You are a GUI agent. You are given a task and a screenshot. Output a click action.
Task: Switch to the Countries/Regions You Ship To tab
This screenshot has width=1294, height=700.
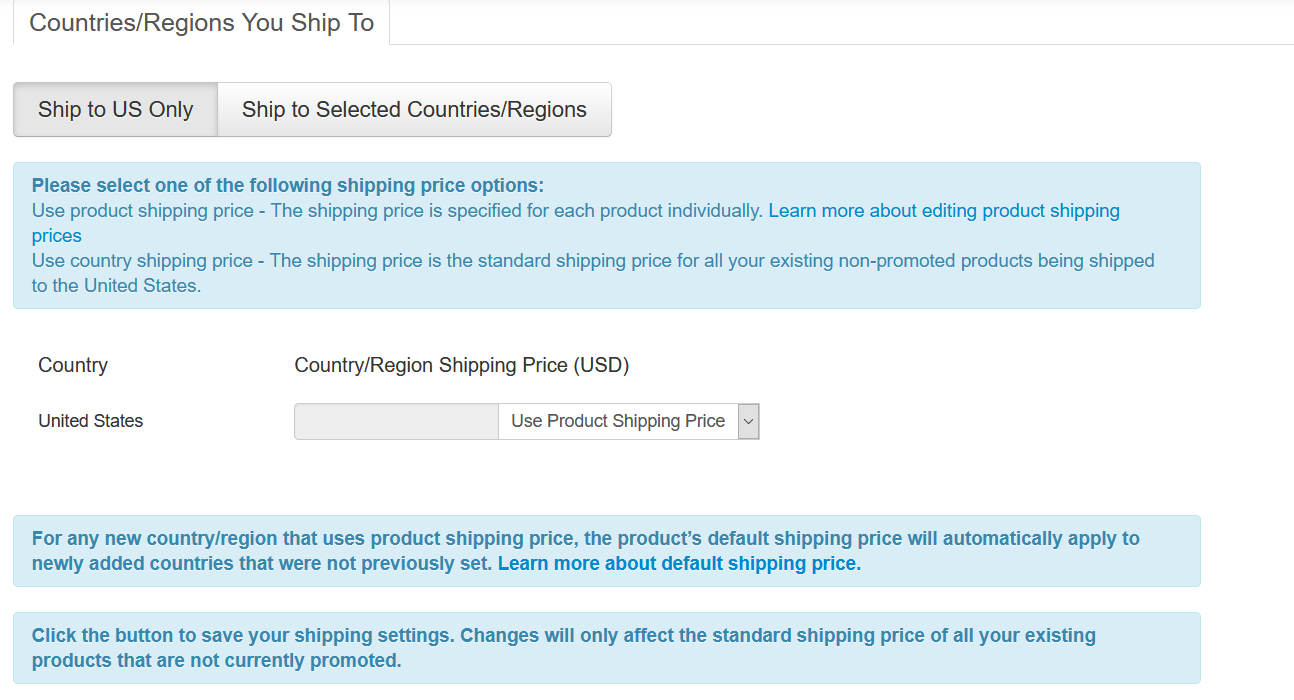point(201,22)
